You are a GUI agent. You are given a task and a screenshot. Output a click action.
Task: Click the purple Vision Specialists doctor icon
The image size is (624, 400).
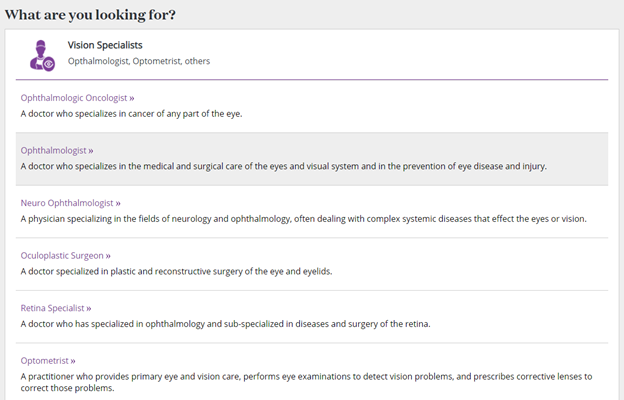click(x=42, y=55)
